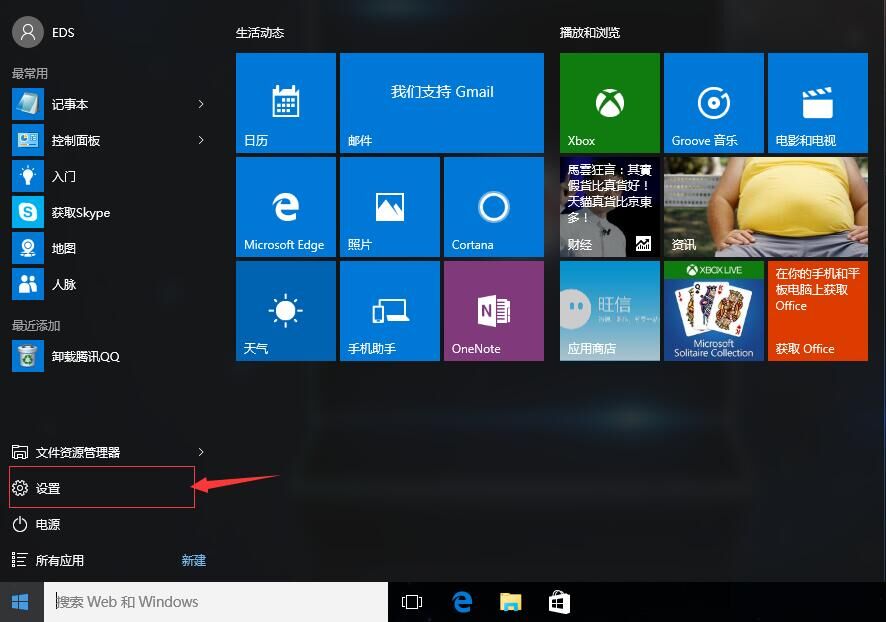Open the People (人脉) app
This screenshot has width=886, height=622.
coord(107,284)
